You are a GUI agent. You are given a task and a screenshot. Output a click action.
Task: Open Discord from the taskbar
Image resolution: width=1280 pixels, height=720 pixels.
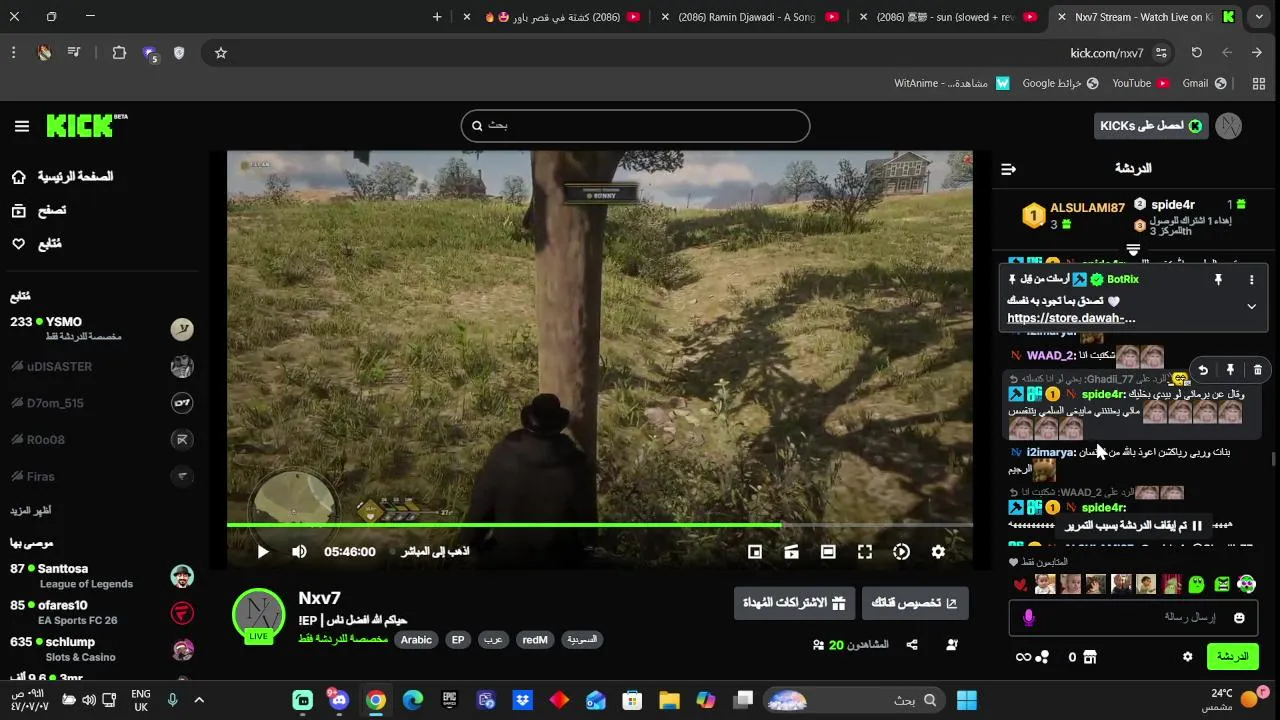(339, 700)
